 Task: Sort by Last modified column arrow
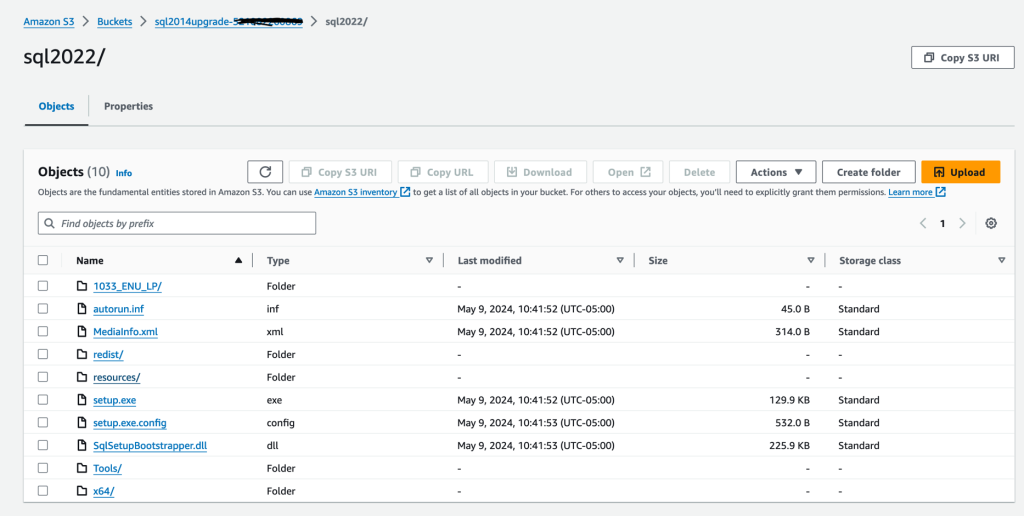(620, 260)
